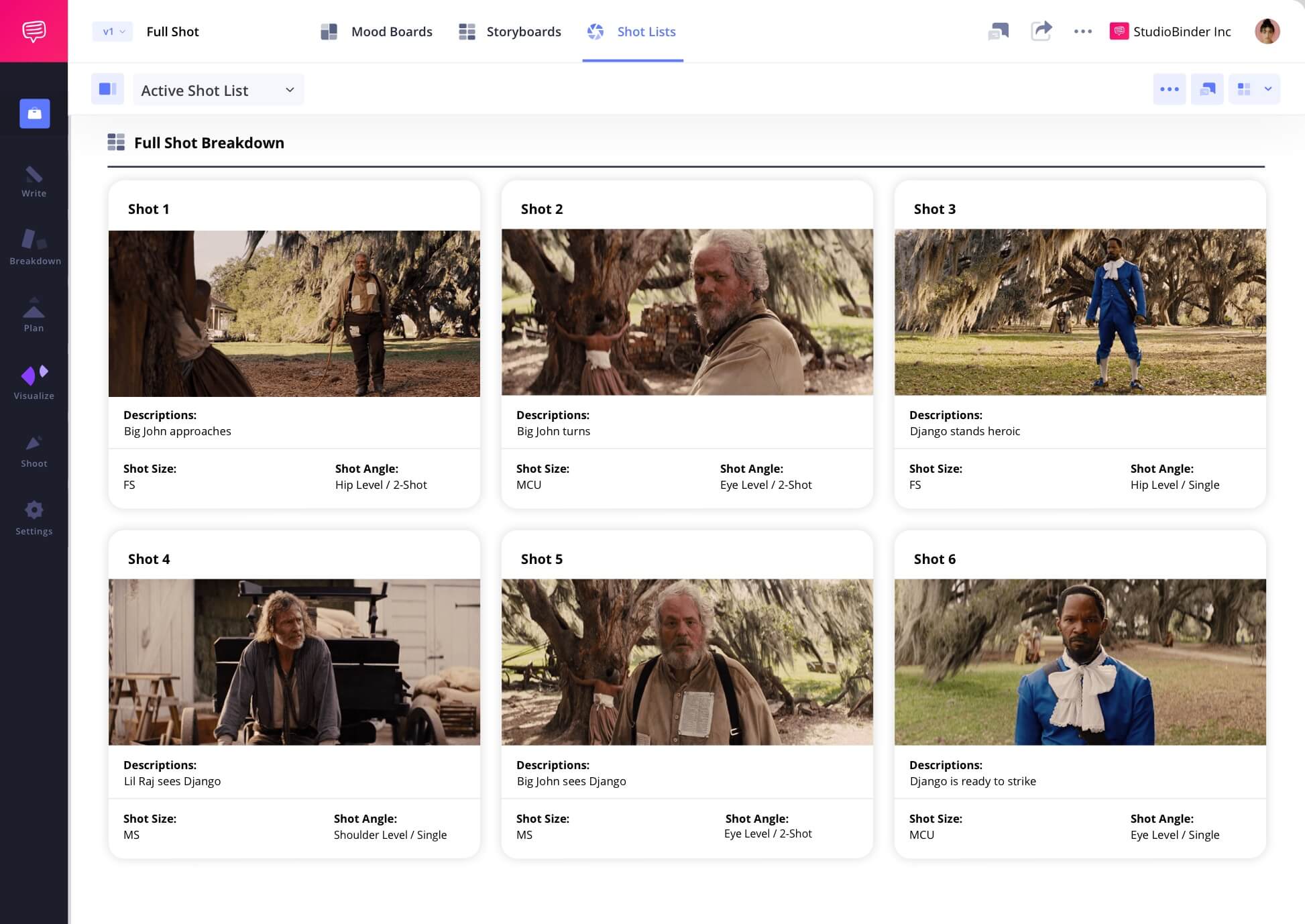Expand the v1 version dropdown
The width and height of the screenshot is (1305, 924).
pyautogui.click(x=113, y=32)
